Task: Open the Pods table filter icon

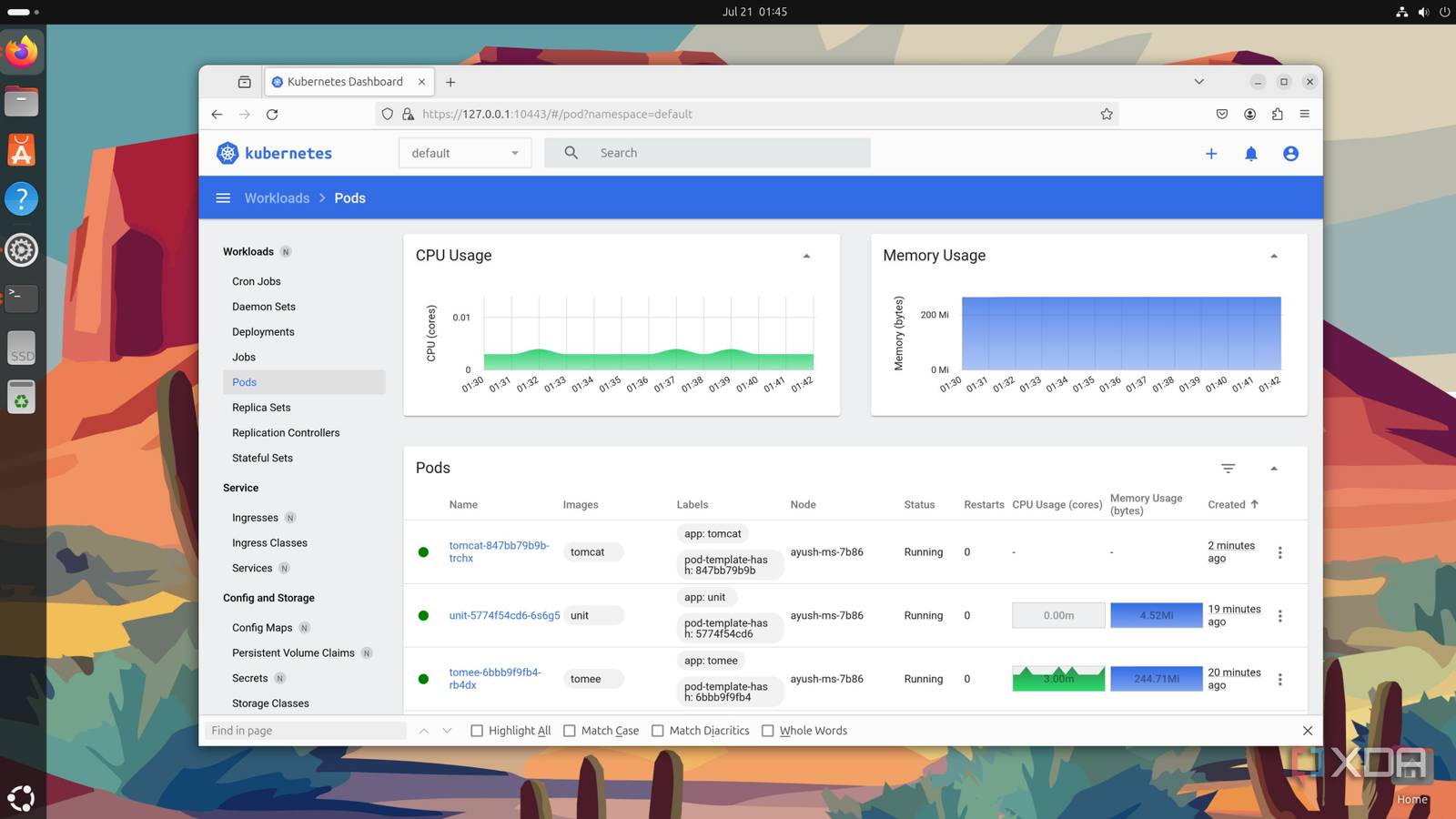Action: coord(1228,468)
